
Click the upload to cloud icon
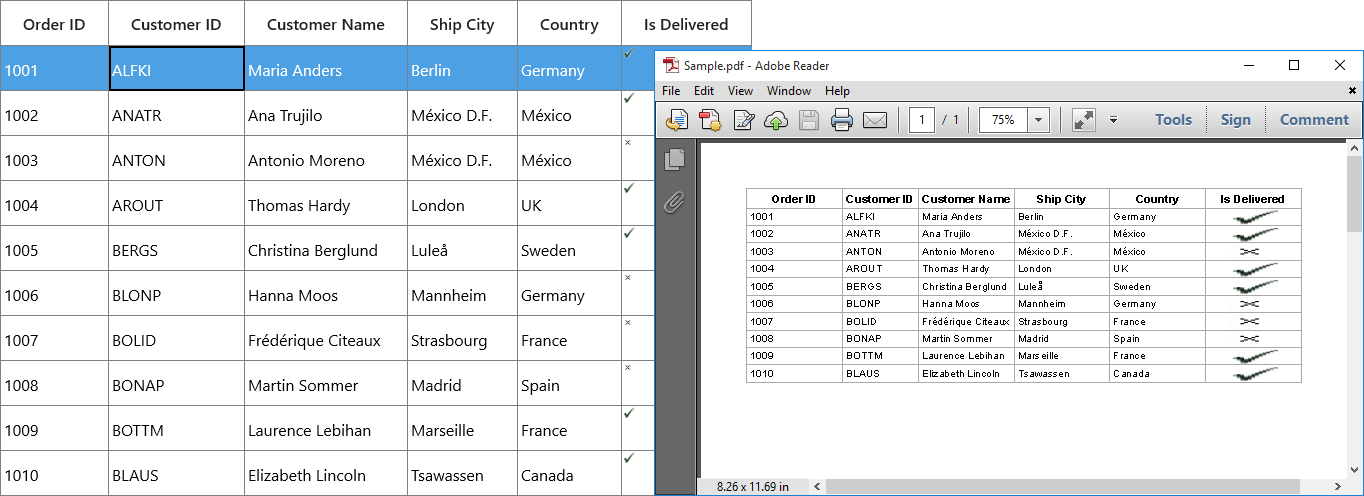pos(775,120)
